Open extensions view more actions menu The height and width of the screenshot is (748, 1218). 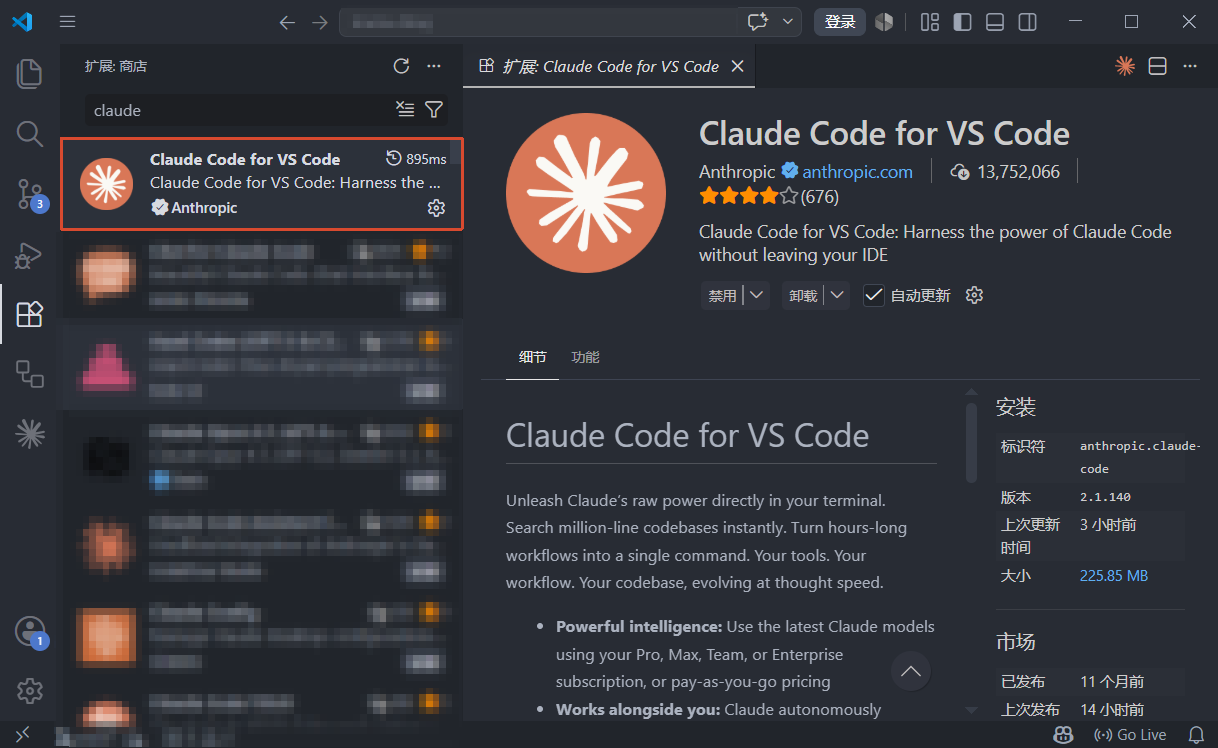[434, 66]
